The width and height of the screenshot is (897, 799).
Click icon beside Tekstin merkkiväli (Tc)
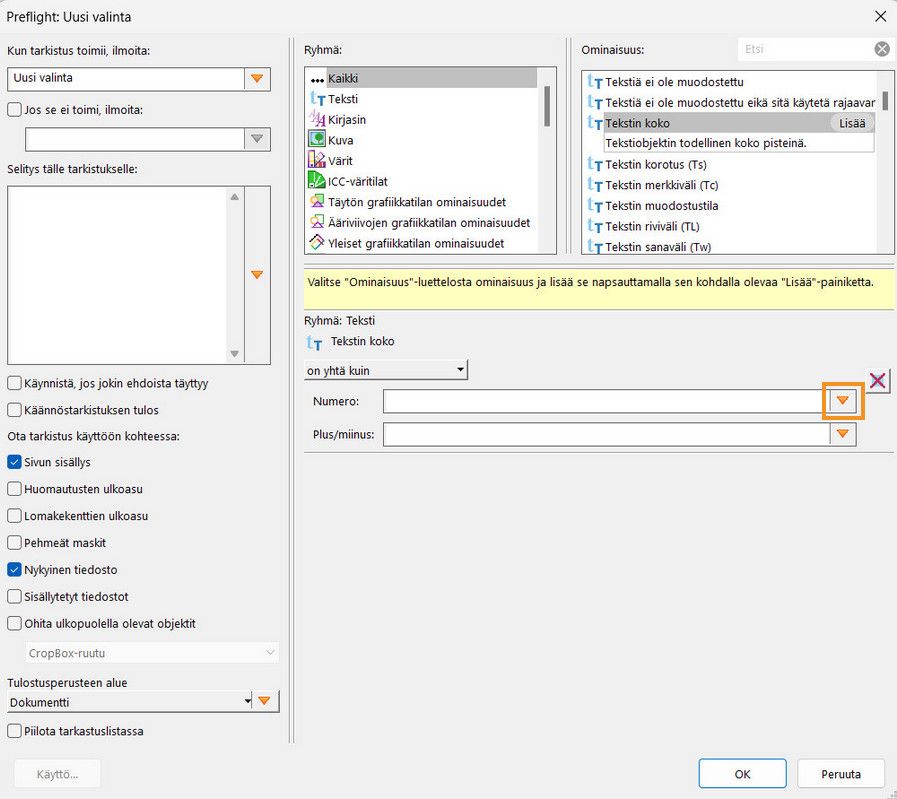pos(595,185)
